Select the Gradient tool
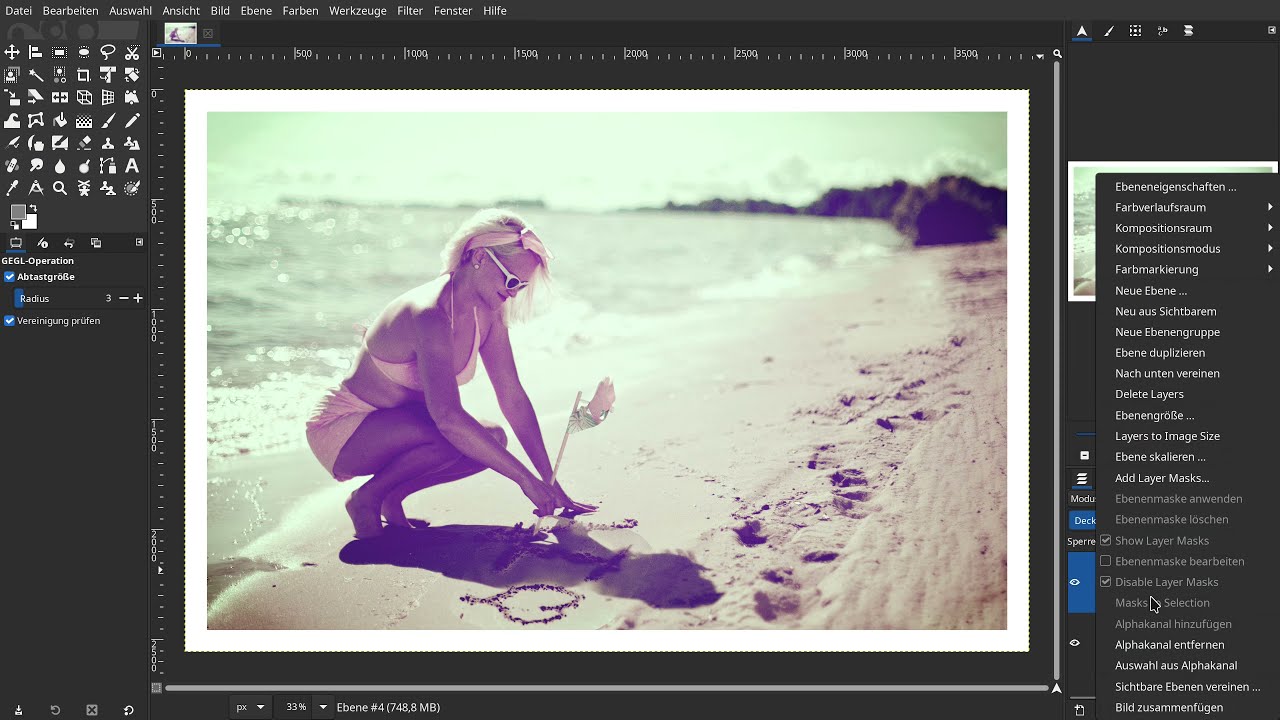The height and width of the screenshot is (720, 1280). (84, 120)
